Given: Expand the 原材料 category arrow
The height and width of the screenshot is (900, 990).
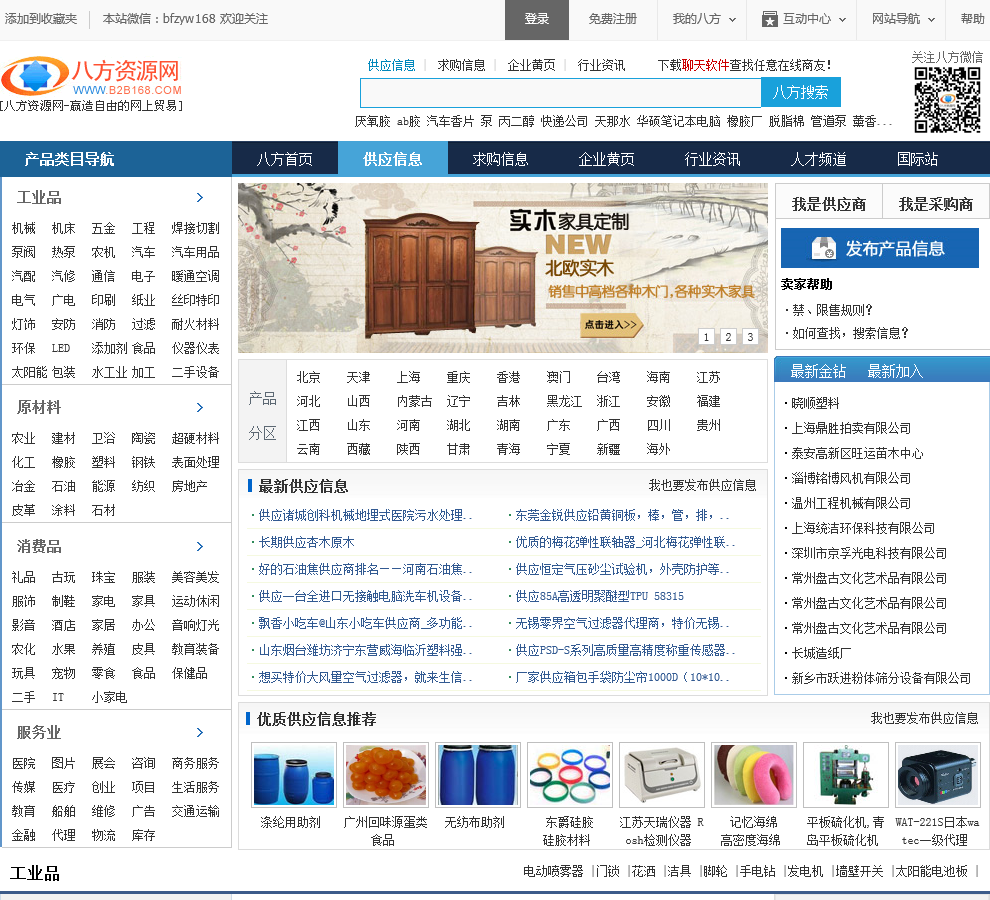Looking at the screenshot, I should [200, 407].
